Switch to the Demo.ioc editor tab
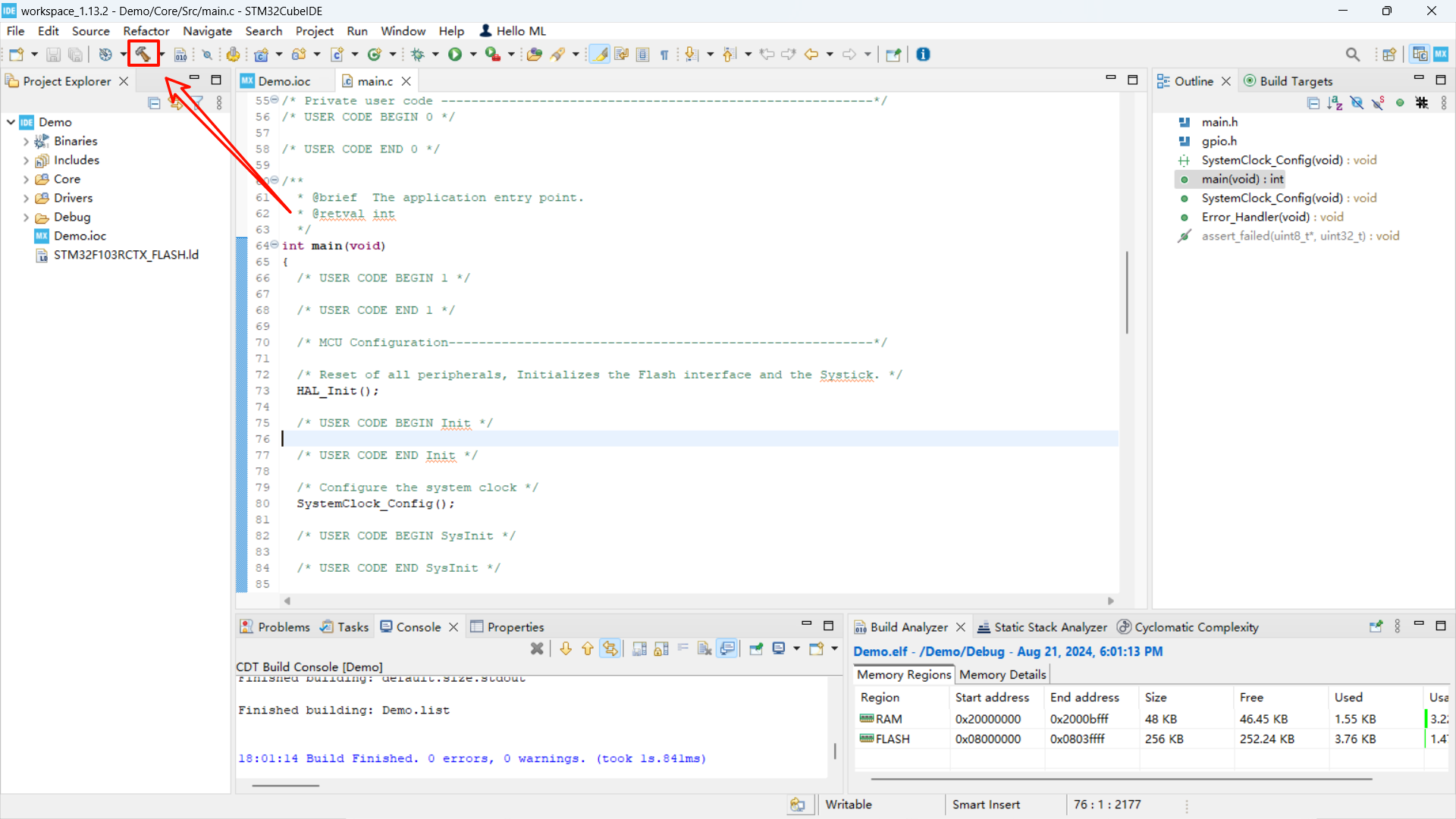This screenshot has width=1456, height=819. pos(284,81)
